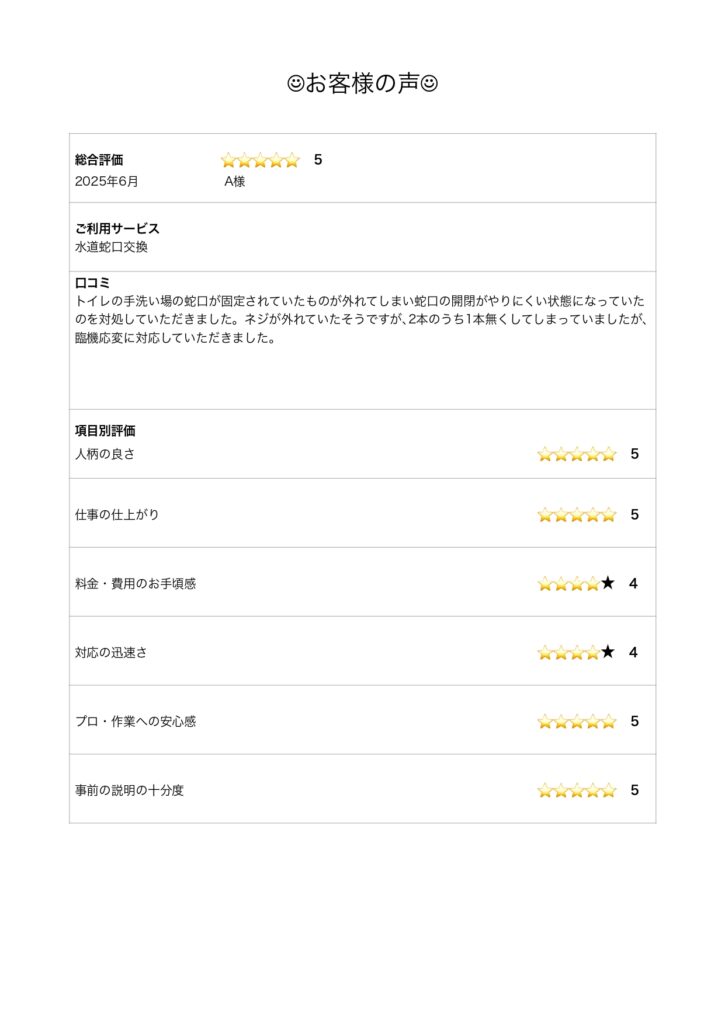
Task: Click the smiley face before お客様の声 title
Action: point(295,85)
